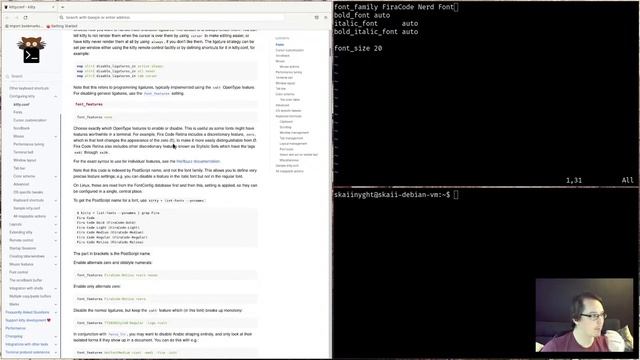This screenshot has height=360, width=640.
Task: Jump to Clipboard in contents list
Action: [x=286, y=122]
